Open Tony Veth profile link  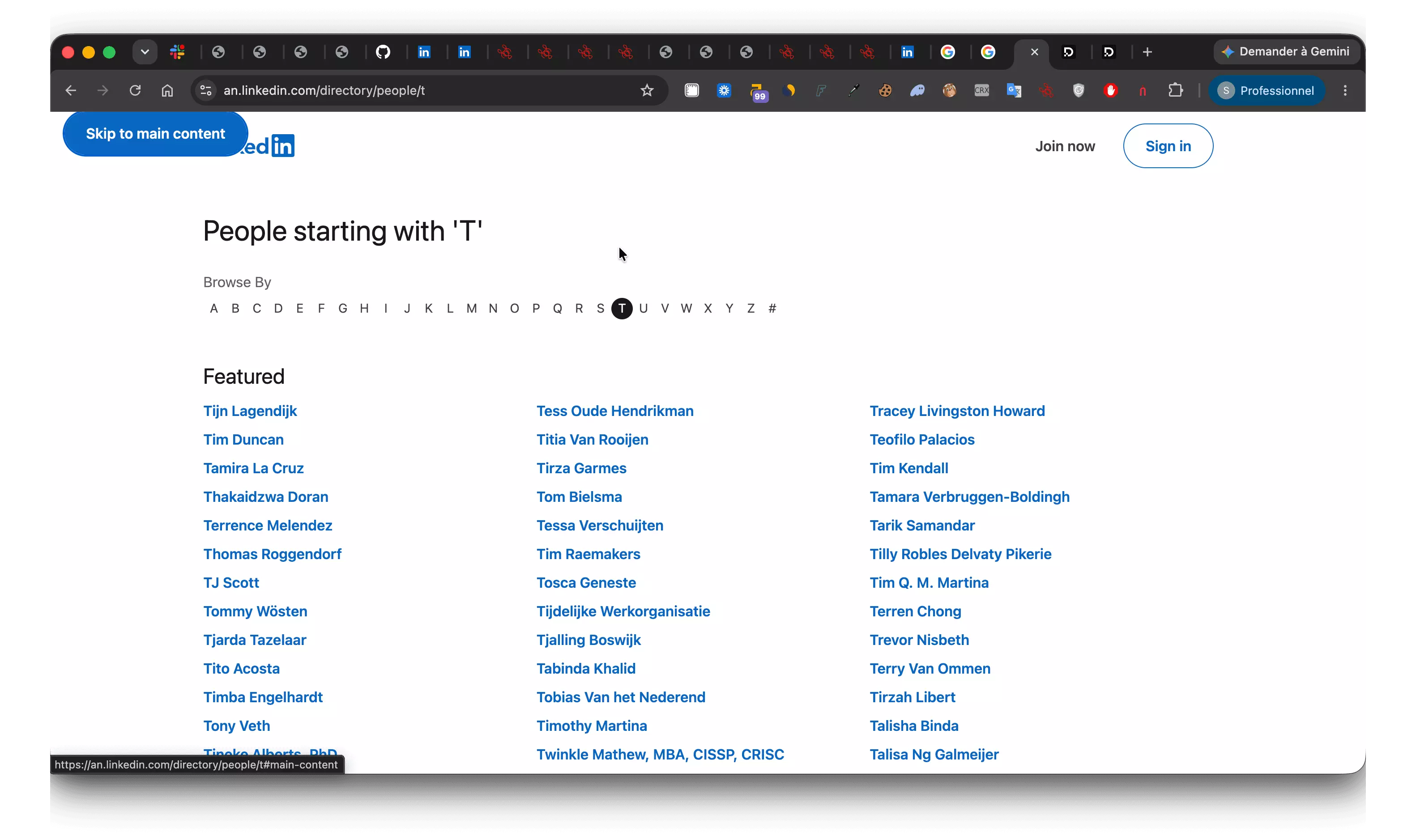click(x=237, y=725)
